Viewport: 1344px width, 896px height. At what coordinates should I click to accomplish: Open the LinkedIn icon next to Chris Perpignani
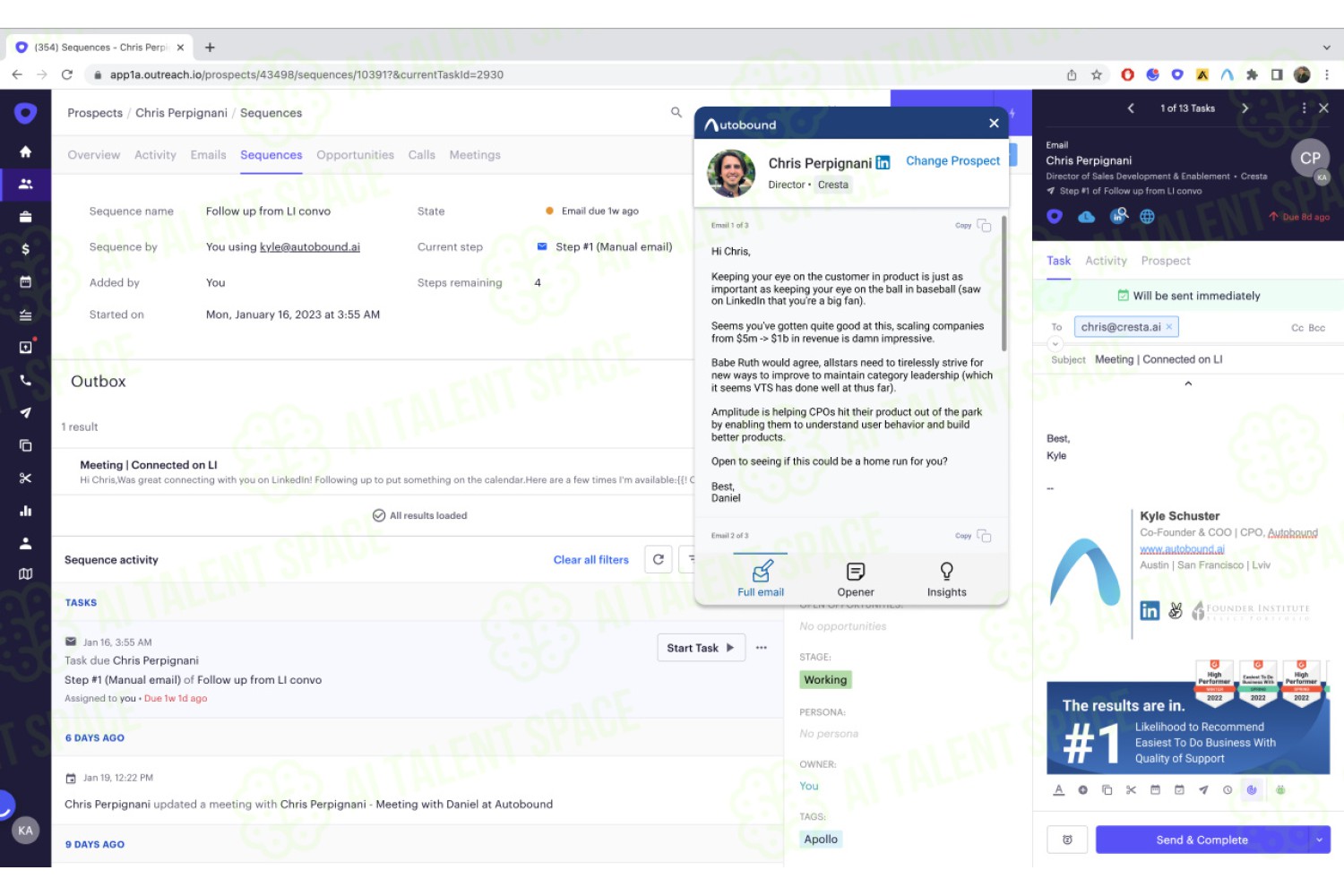883,162
